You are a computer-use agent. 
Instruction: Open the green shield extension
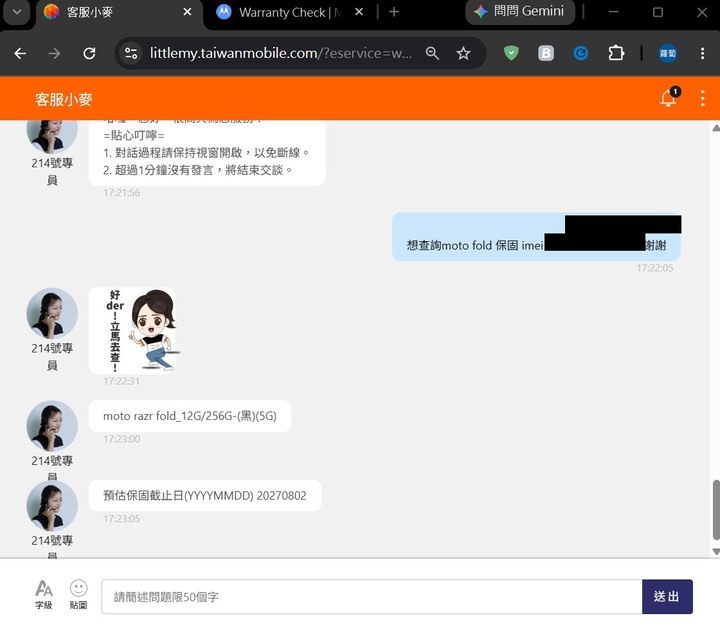coord(511,53)
